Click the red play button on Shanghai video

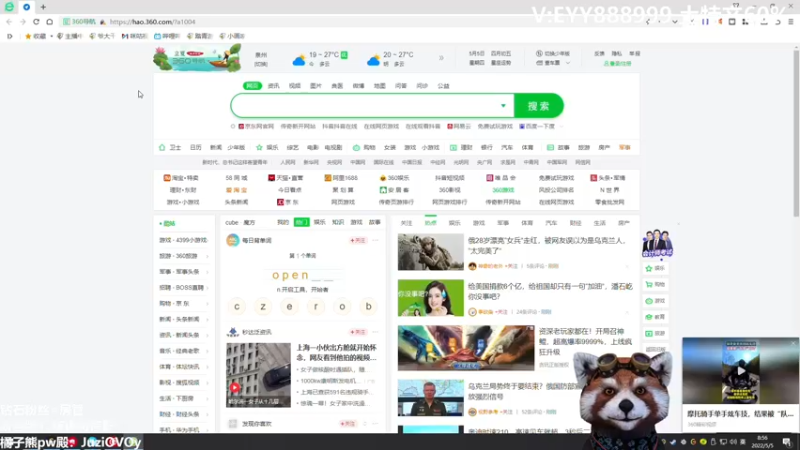(235, 387)
